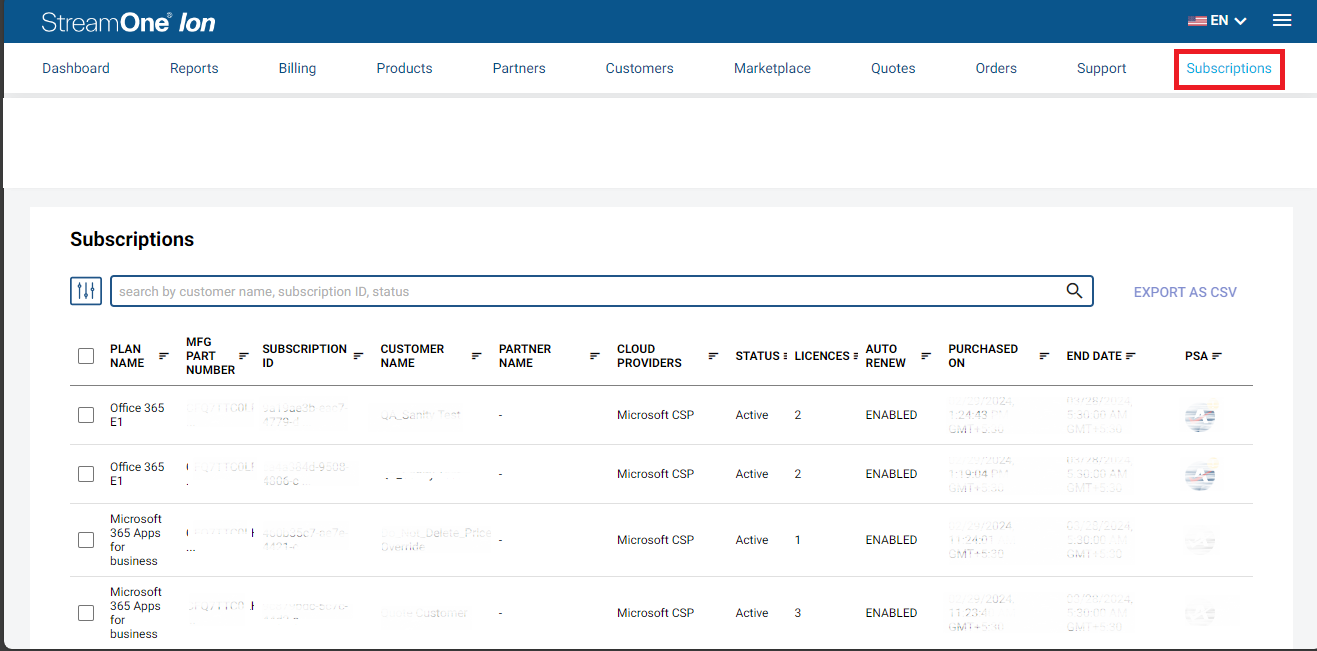Check the row with 3 licences checkbox
This screenshot has width=1317, height=651.
86,613
